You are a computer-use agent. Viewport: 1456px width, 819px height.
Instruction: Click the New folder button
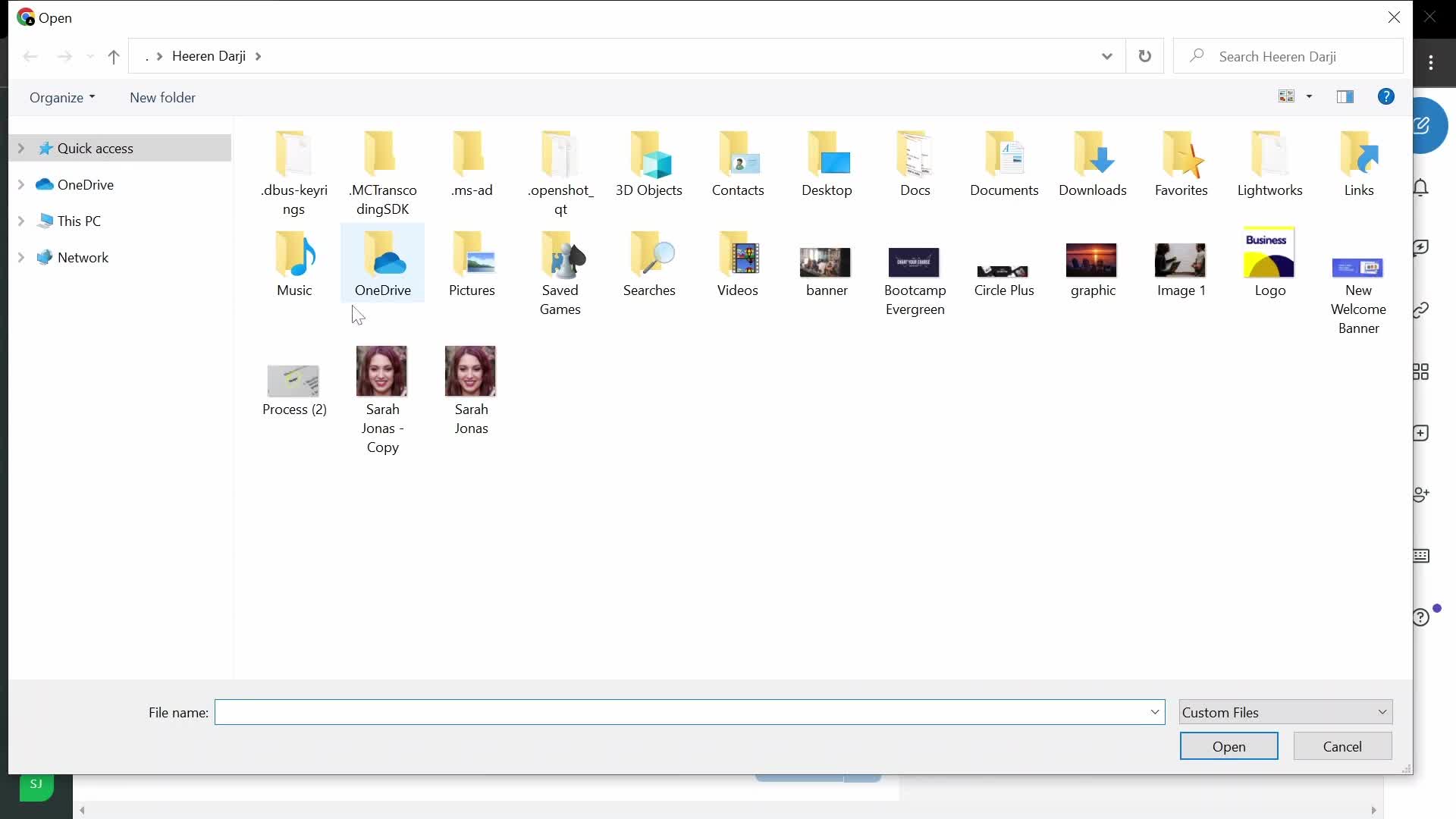(162, 97)
